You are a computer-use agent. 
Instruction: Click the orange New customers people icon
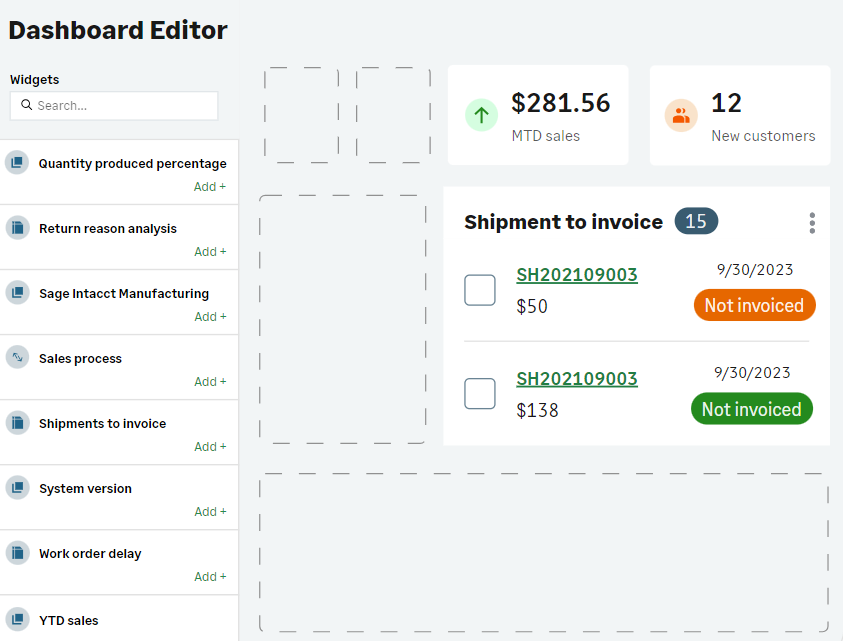[681, 115]
